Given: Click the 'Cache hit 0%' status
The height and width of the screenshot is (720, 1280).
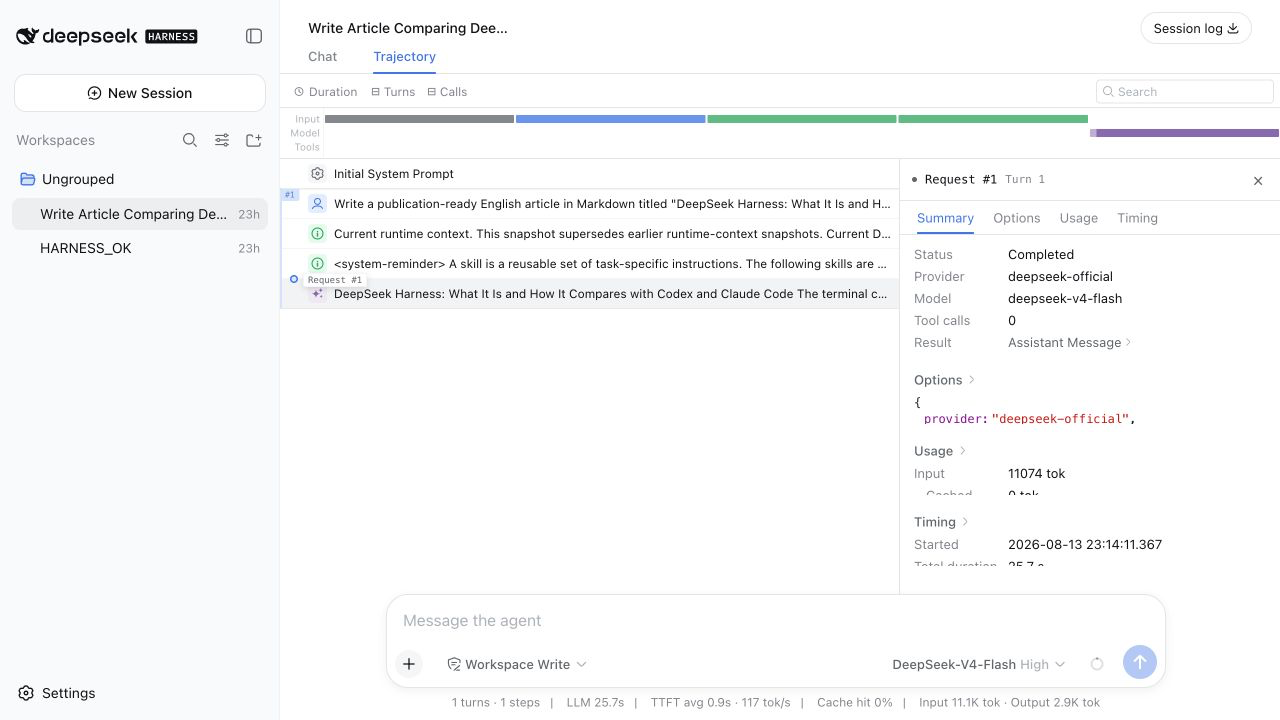Looking at the screenshot, I should (854, 703).
